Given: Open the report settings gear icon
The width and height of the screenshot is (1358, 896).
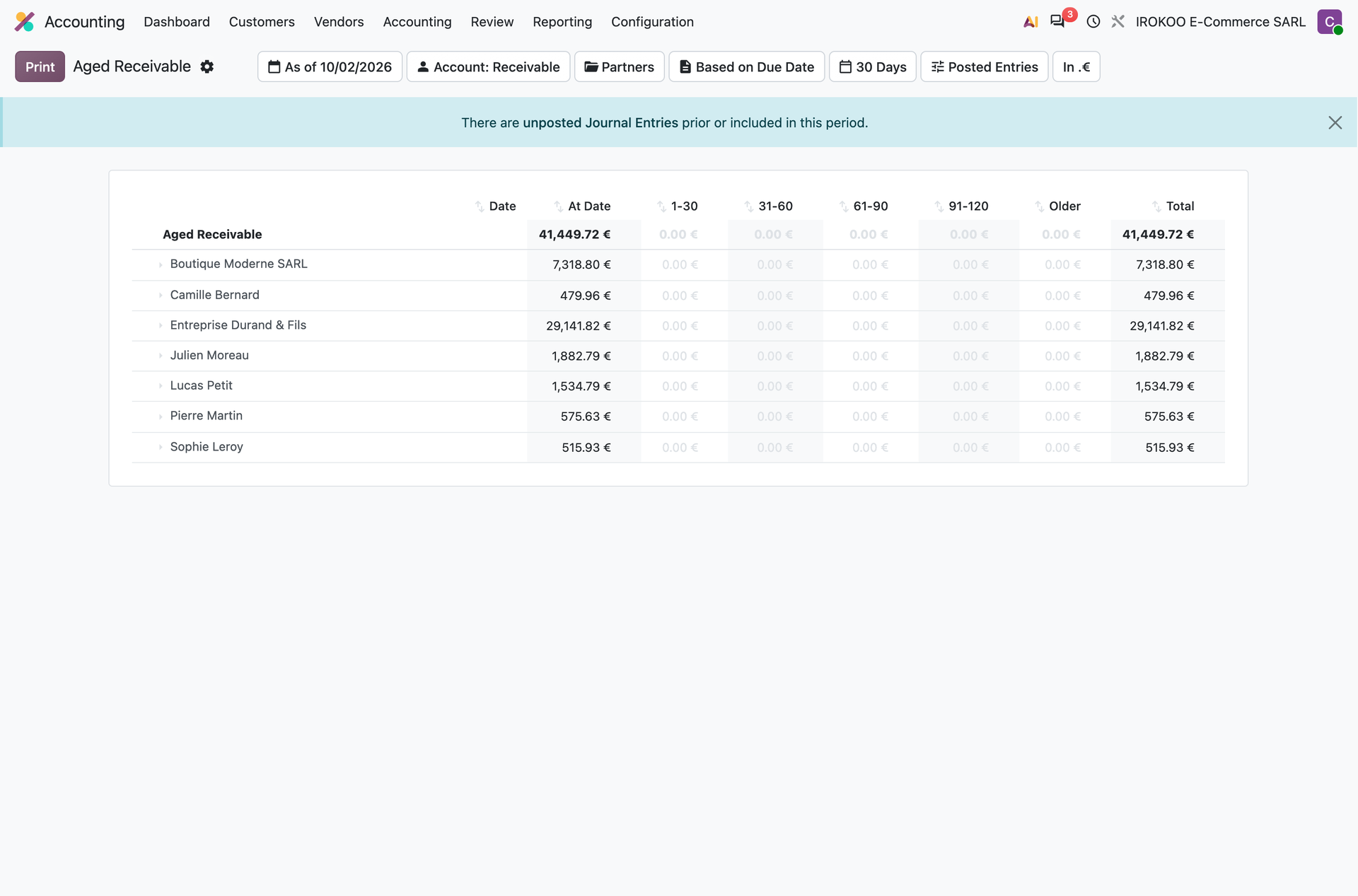Looking at the screenshot, I should point(207,66).
